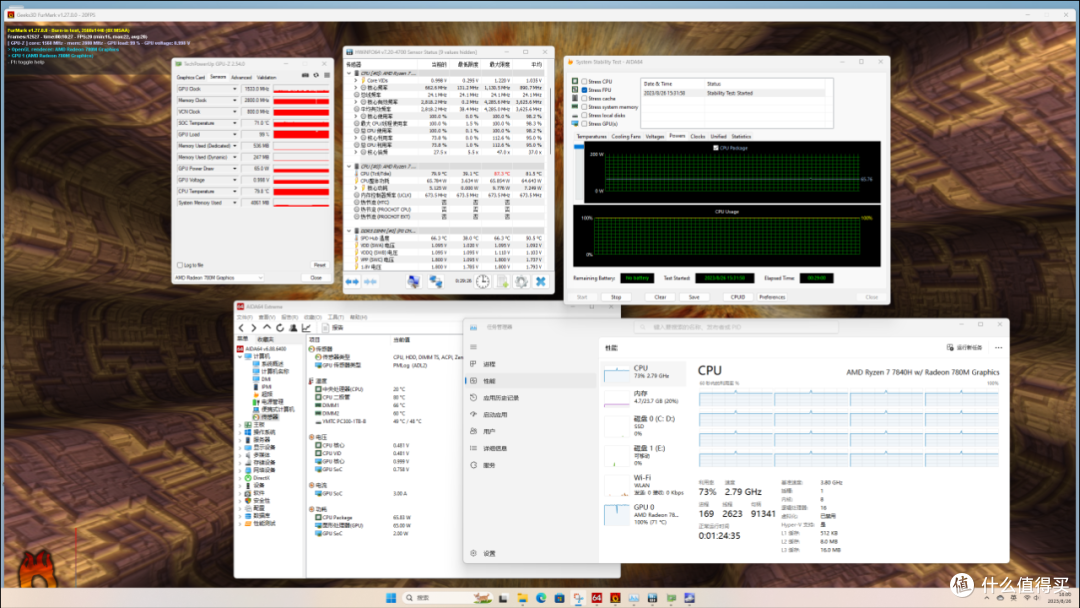Open Task Manager Processes page
Viewport: 1080px width, 608px height.
click(530, 364)
